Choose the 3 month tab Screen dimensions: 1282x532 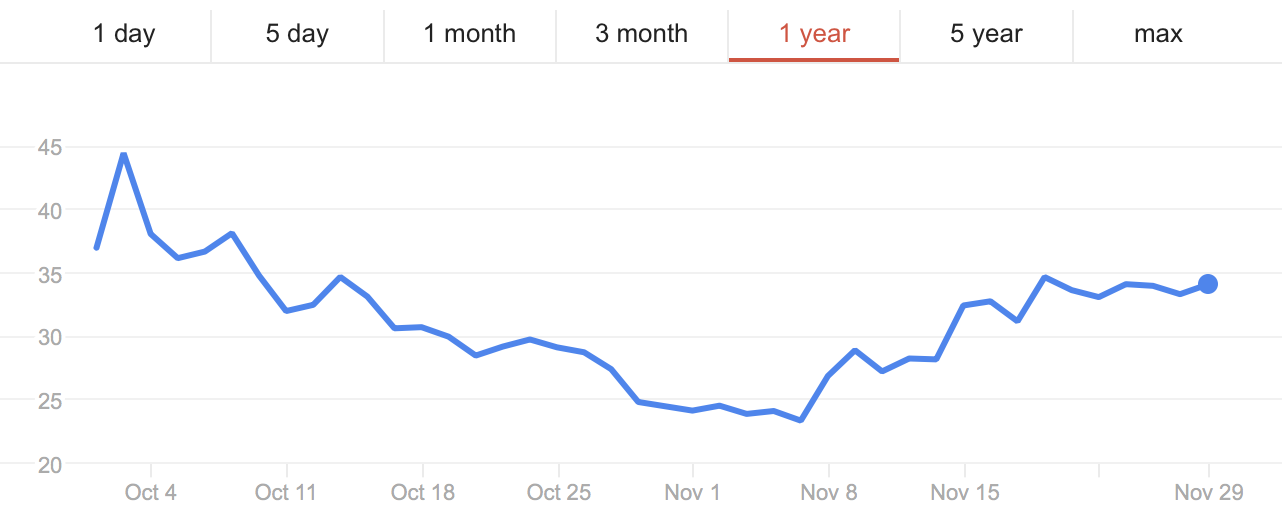pos(641,34)
